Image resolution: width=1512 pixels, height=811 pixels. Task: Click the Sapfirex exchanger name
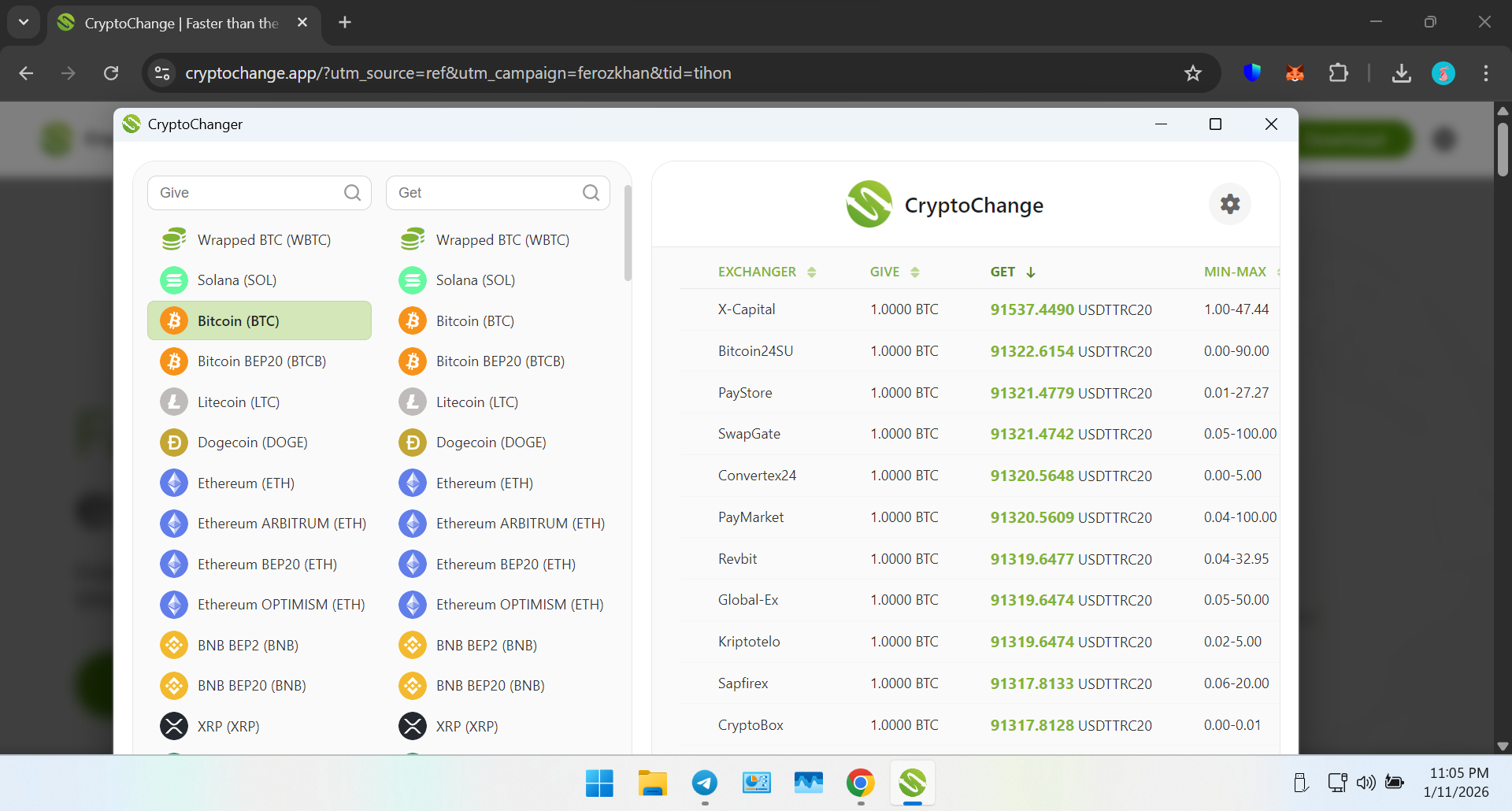point(743,683)
